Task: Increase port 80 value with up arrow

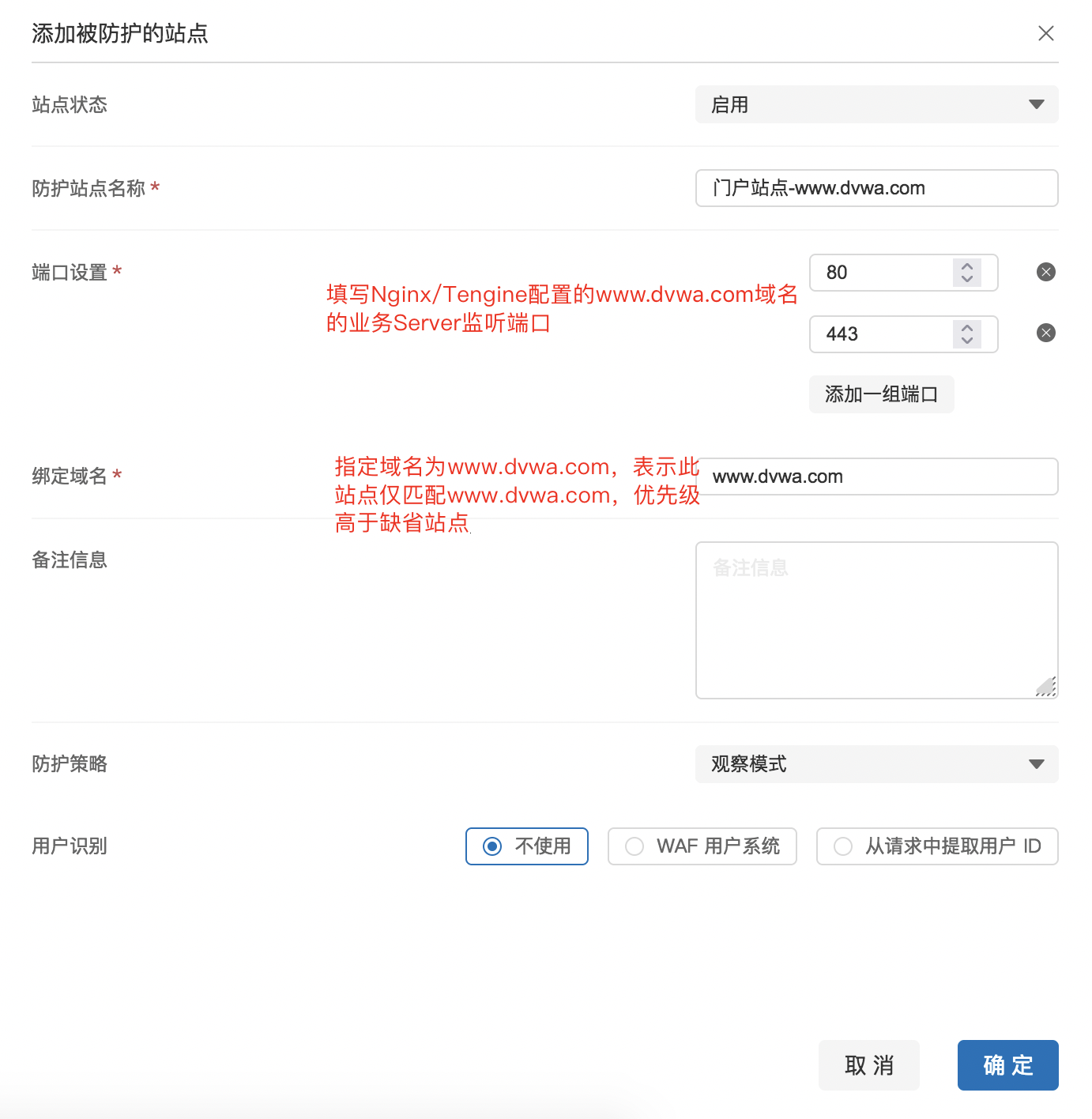Action: (967, 266)
